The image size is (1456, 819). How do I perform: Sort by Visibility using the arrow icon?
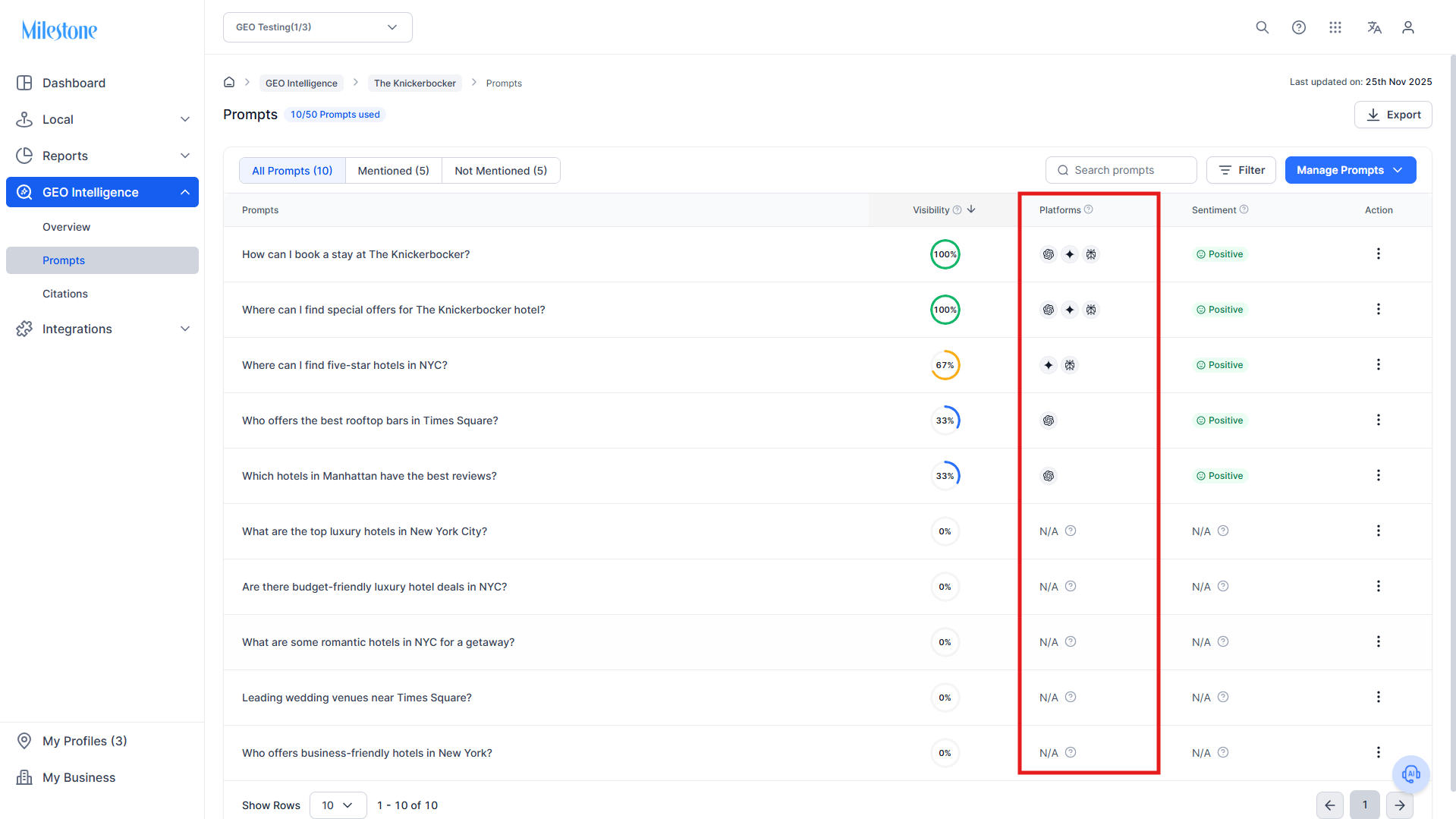pyautogui.click(x=971, y=209)
